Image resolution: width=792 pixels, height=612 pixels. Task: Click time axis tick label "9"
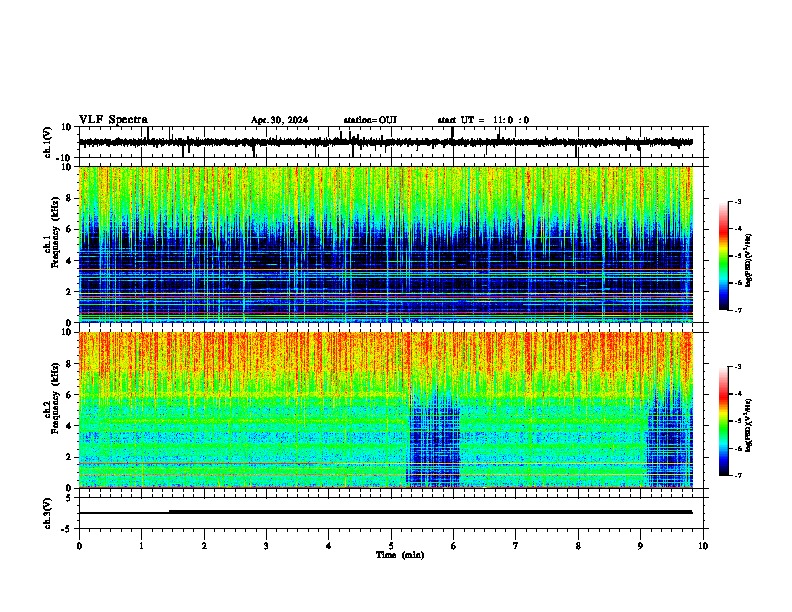coord(640,546)
